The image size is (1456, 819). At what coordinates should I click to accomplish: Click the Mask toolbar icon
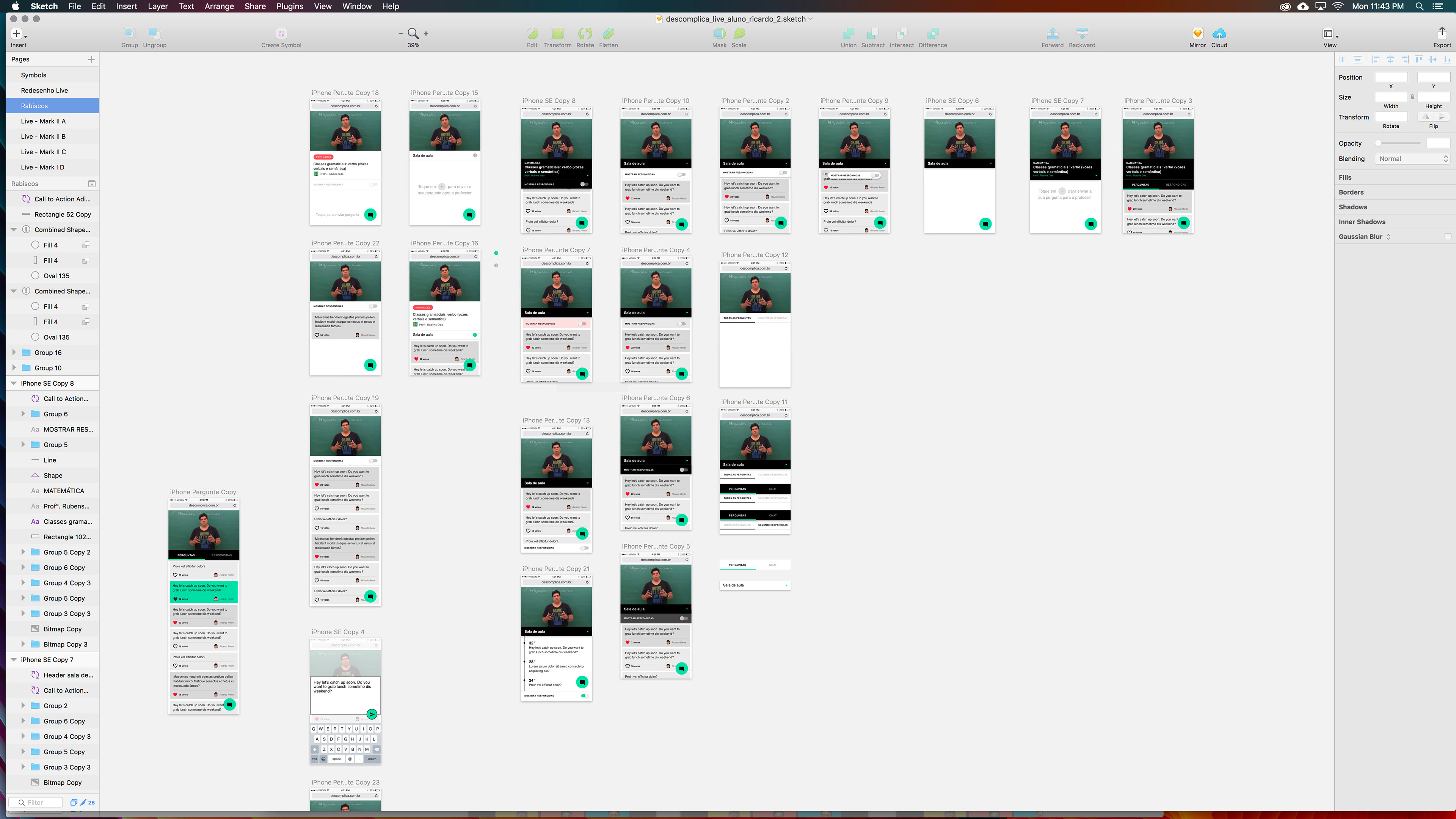coord(719,33)
